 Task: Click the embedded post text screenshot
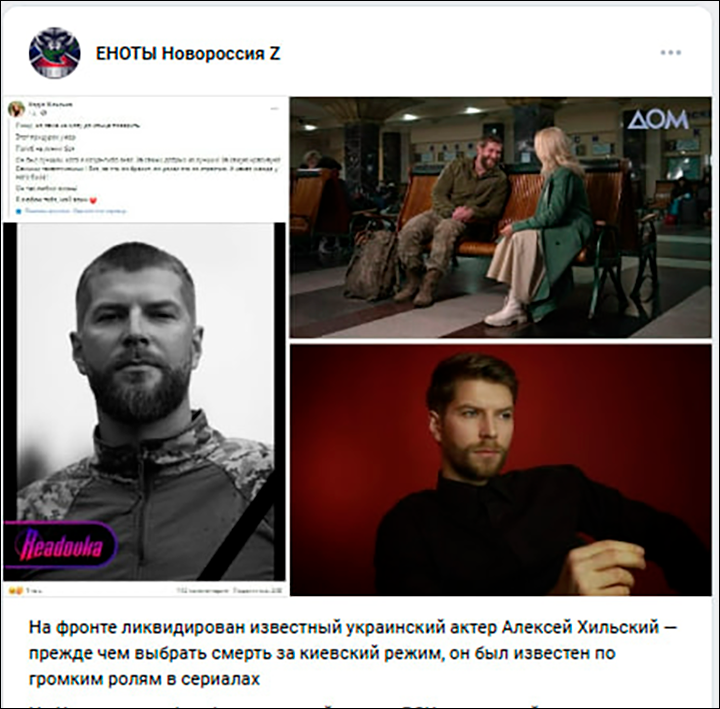point(146,158)
